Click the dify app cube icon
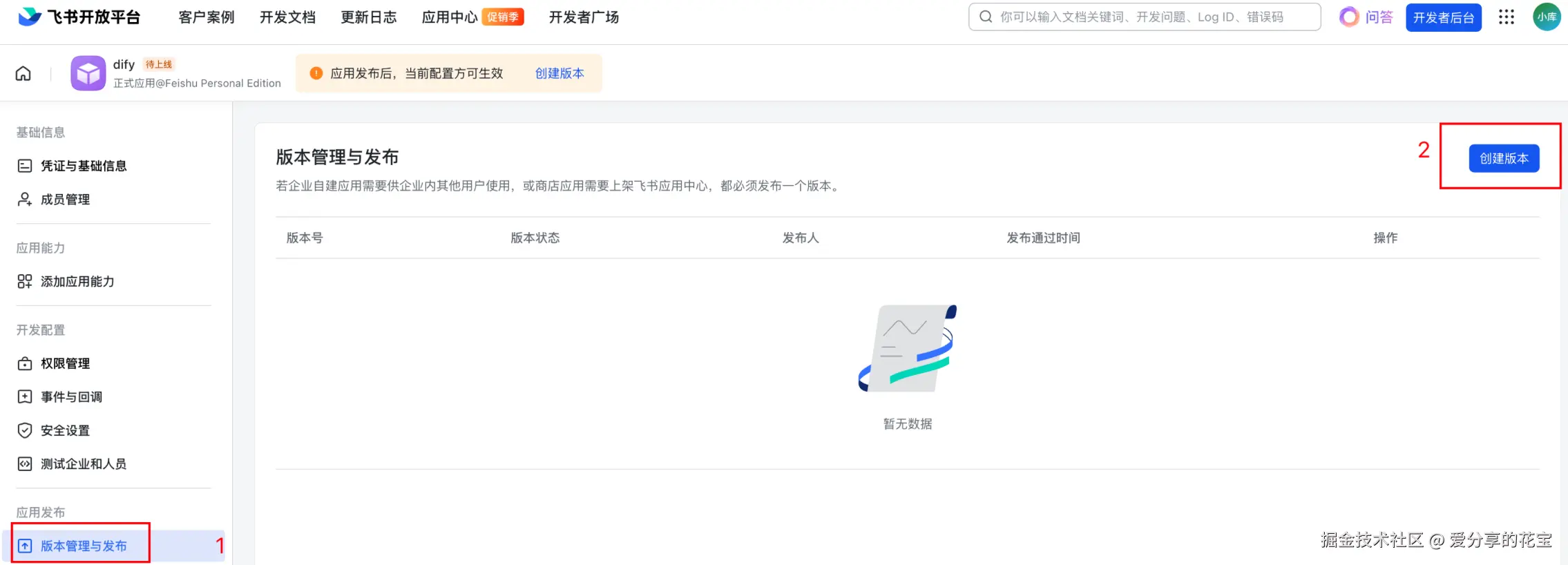 click(x=88, y=73)
